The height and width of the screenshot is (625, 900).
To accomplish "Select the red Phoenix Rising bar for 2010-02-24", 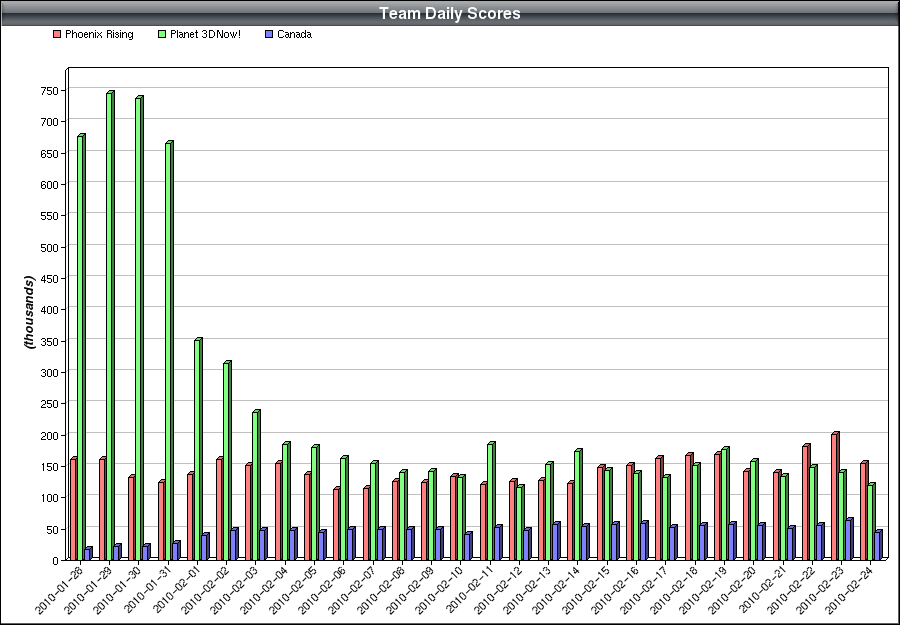I will [x=864, y=510].
